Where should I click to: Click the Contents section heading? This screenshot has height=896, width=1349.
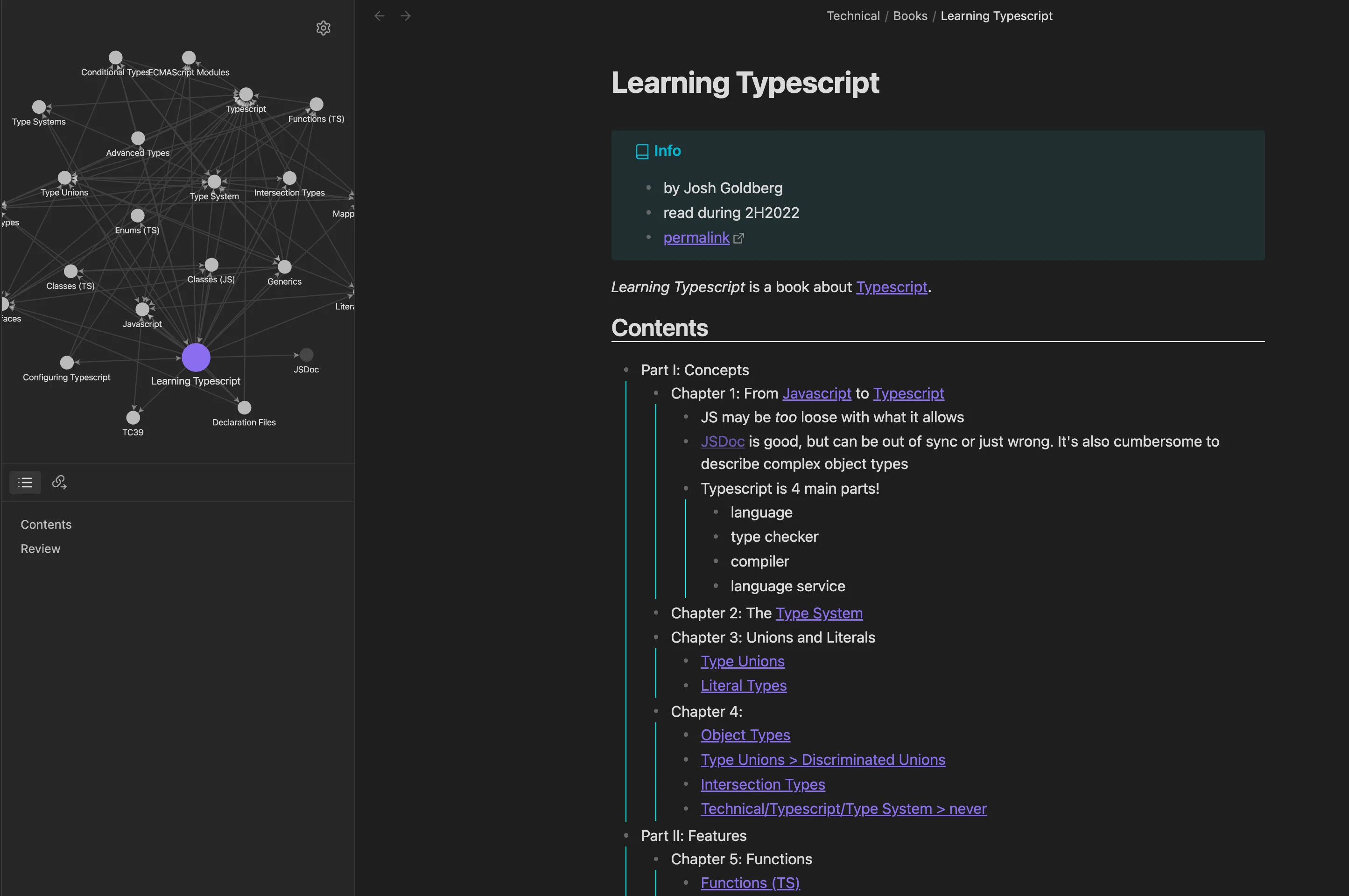click(x=660, y=328)
